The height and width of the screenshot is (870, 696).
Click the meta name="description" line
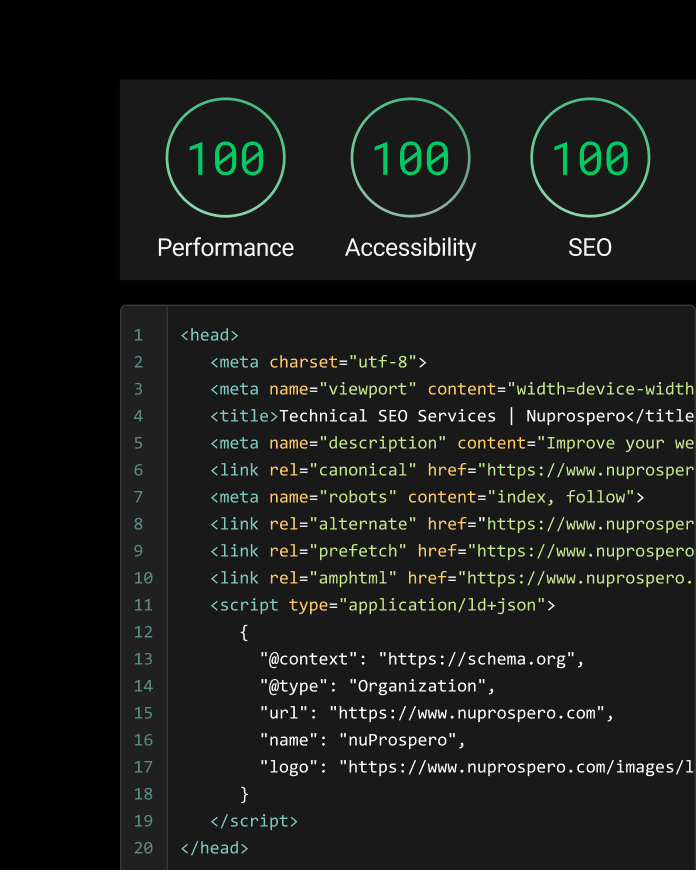click(452, 443)
